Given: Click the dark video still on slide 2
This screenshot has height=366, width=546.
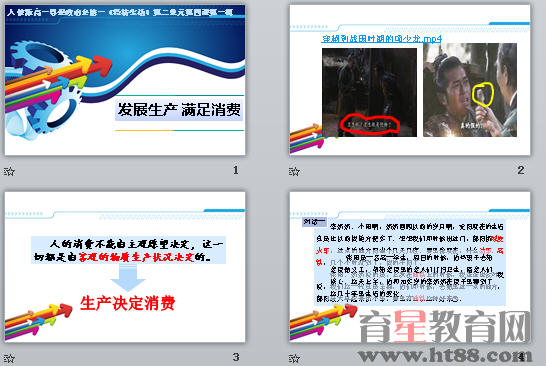Looking at the screenshot, I should pyautogui.click(x=369, y=92).
